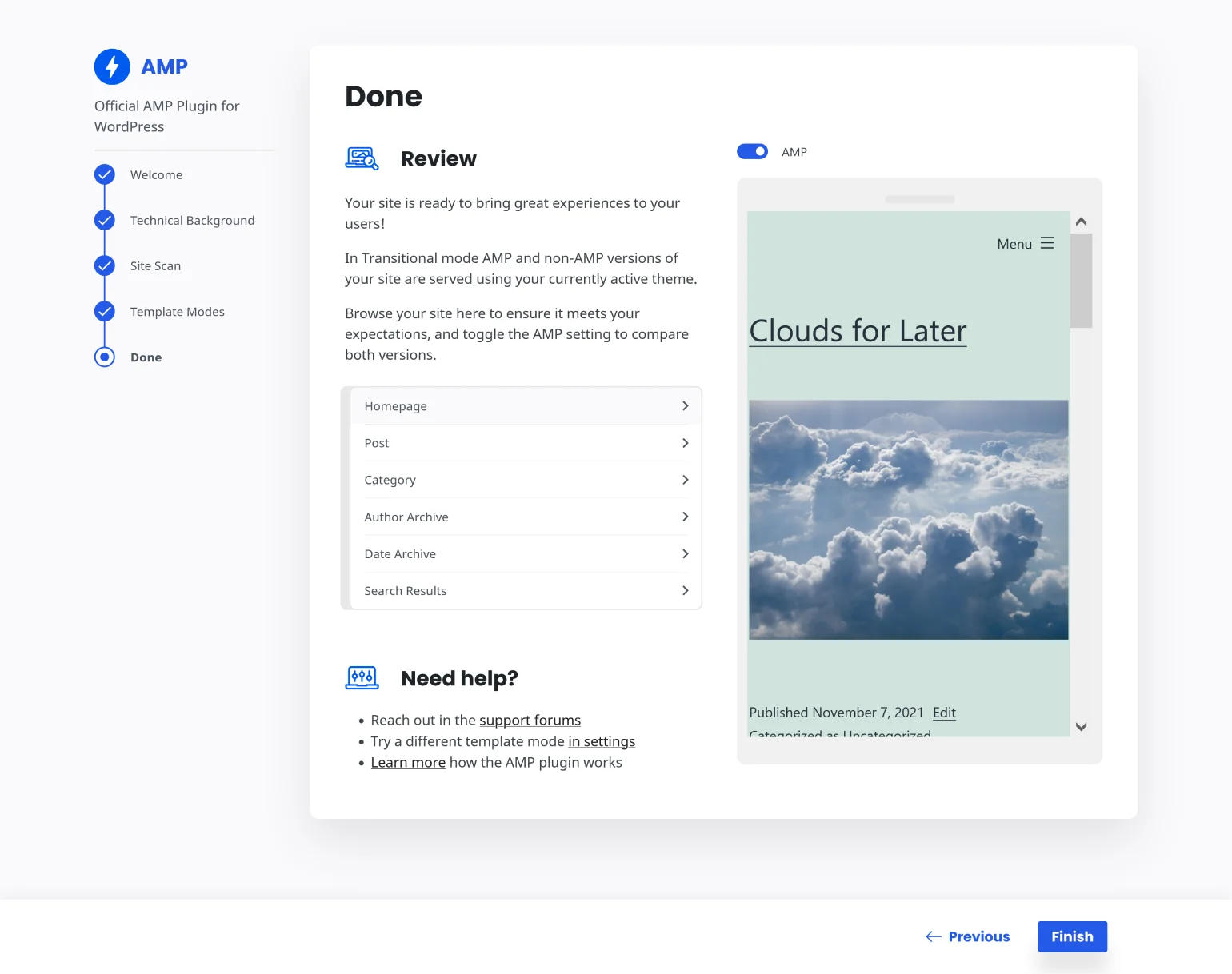The width and height of the screenshot is (1232, 974).
Task: Click the Welcome step checkmark icon
Action: click(x=105, y=174)
